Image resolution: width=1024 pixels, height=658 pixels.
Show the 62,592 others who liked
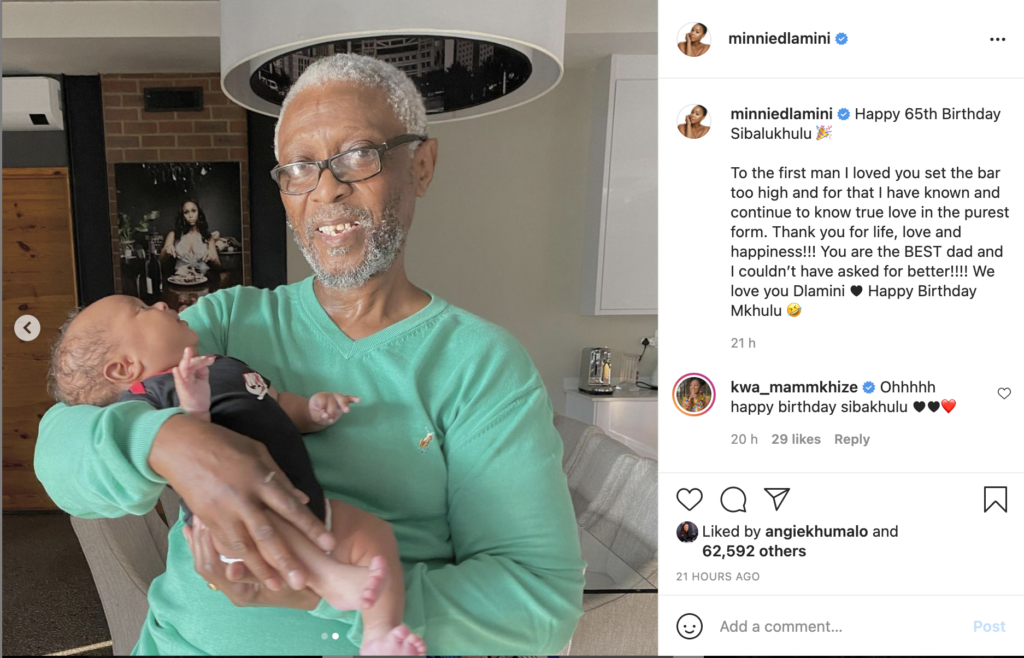754,551
